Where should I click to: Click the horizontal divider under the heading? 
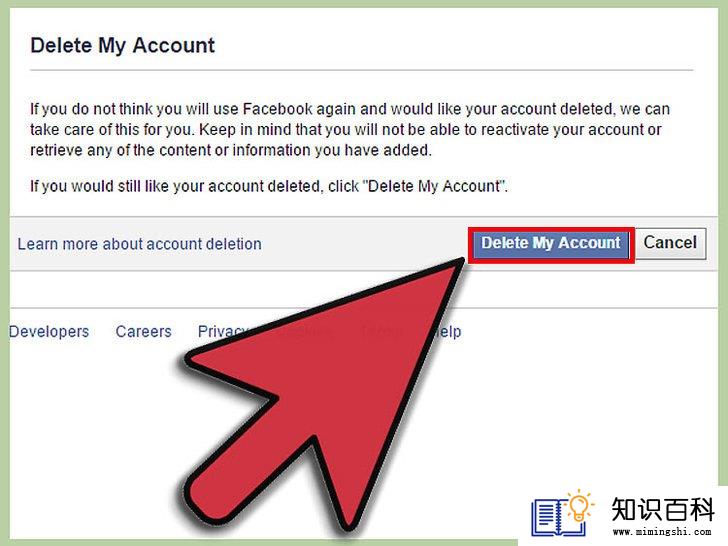(x=362, y=71)
